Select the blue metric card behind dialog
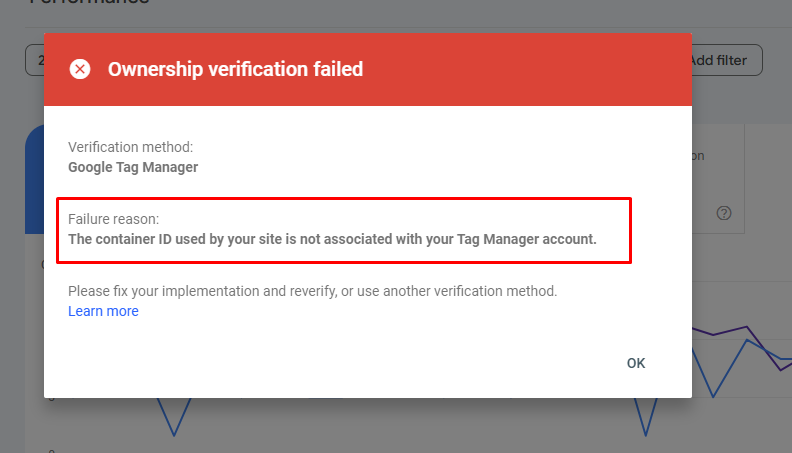Screen dimensions: 792x453 (34, 179)
